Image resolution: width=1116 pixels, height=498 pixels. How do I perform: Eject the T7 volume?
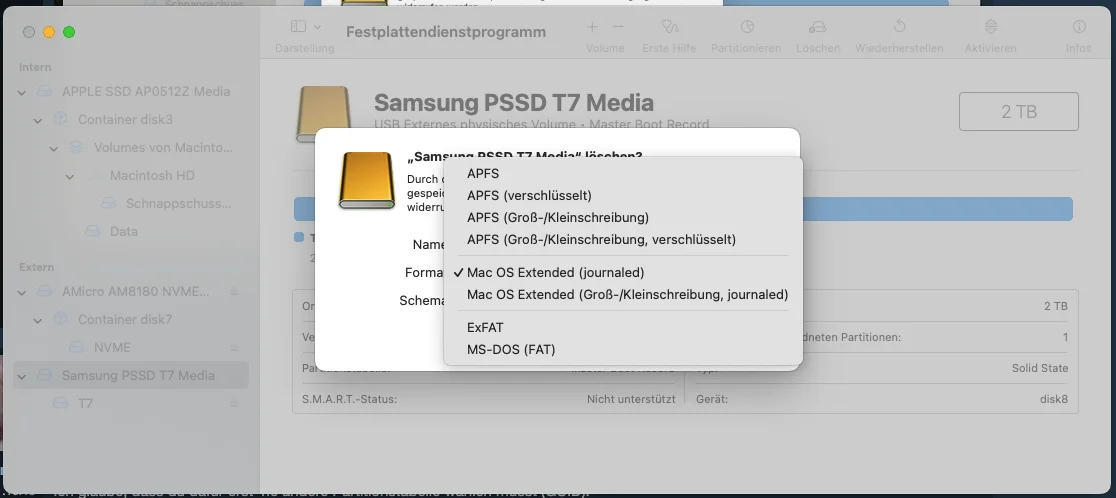coord(233,403)
